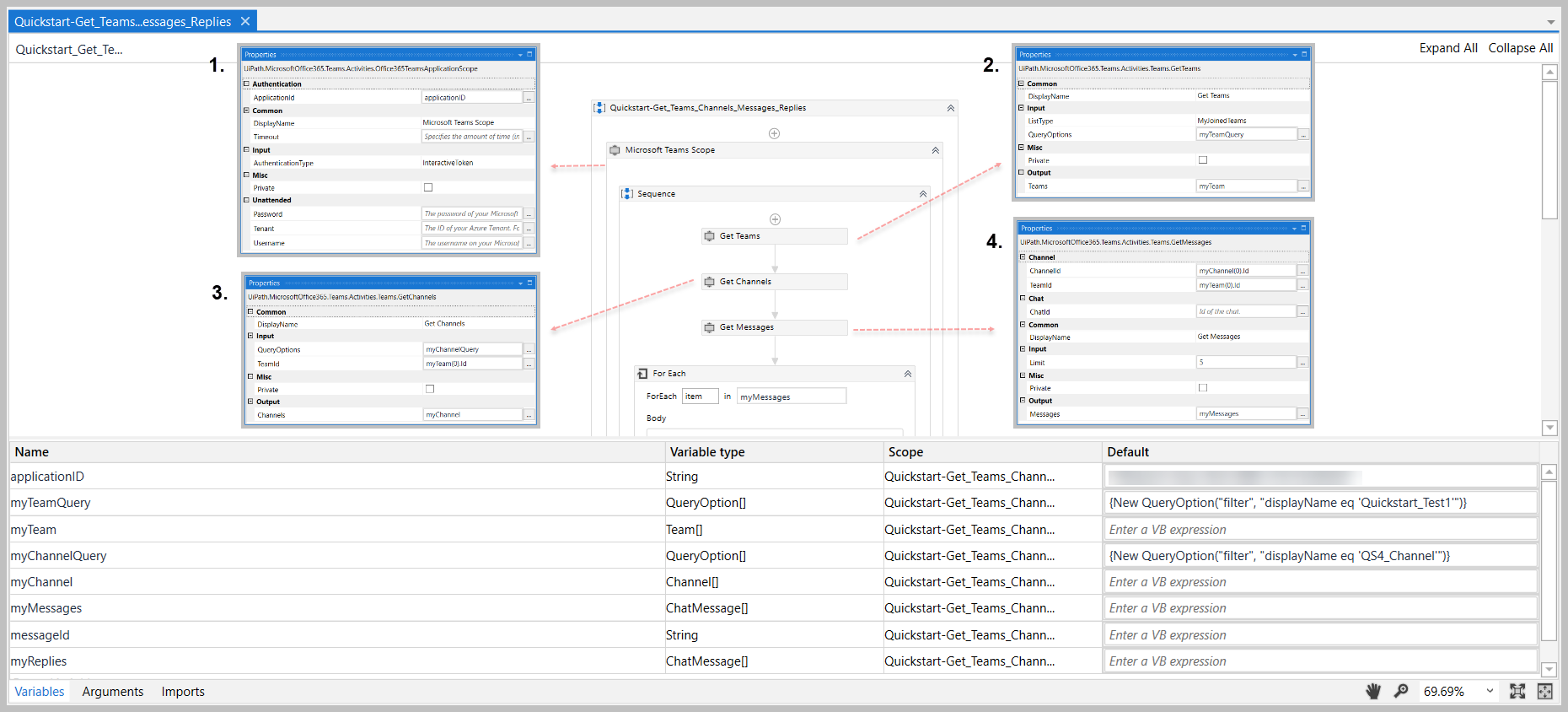Add activity with plus above Microsoft Teams Scope
This screenshot has height=712, width=1568.
coord(774,133)
